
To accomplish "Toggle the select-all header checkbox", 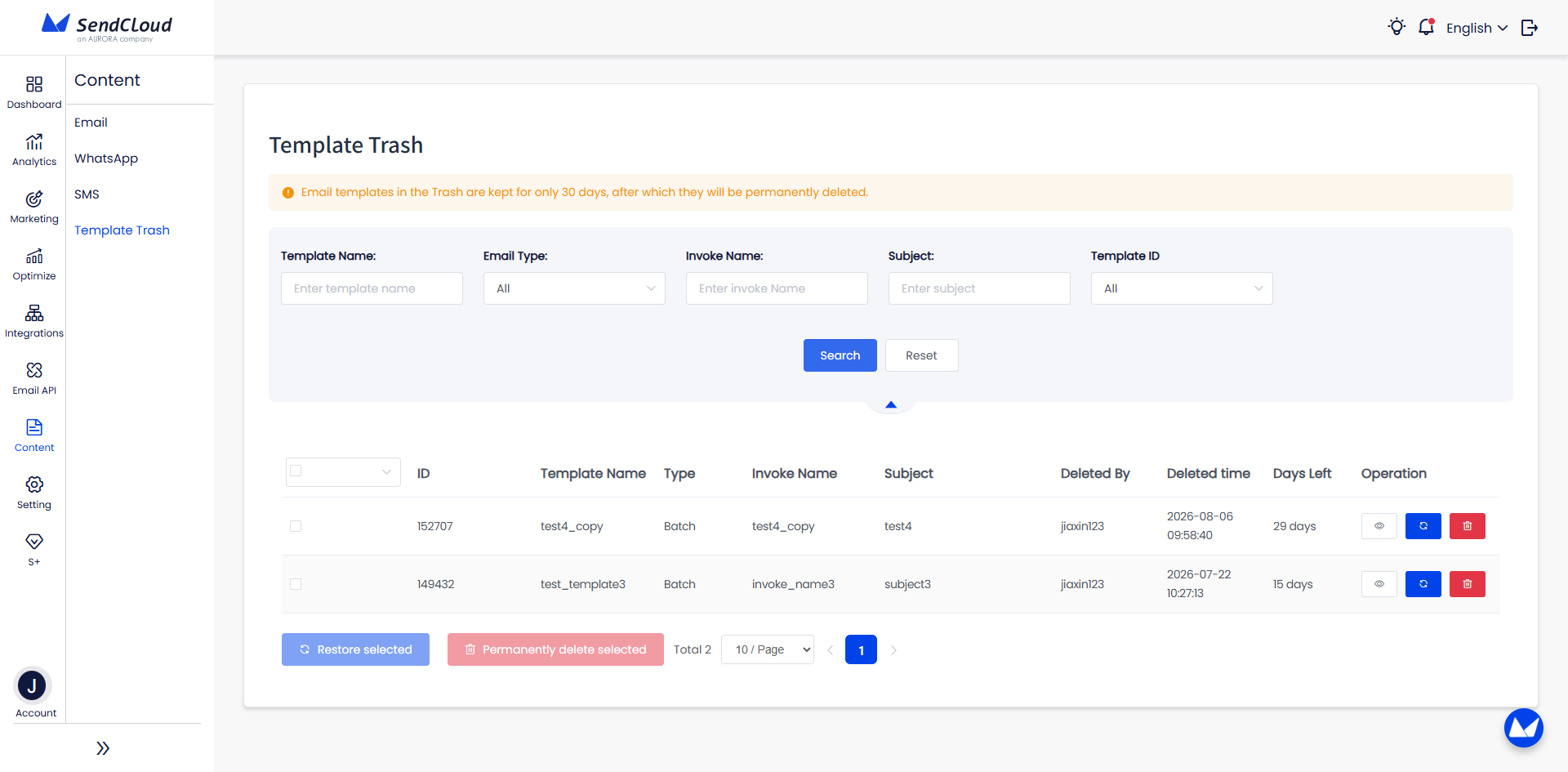I will [x=296, y=471].
